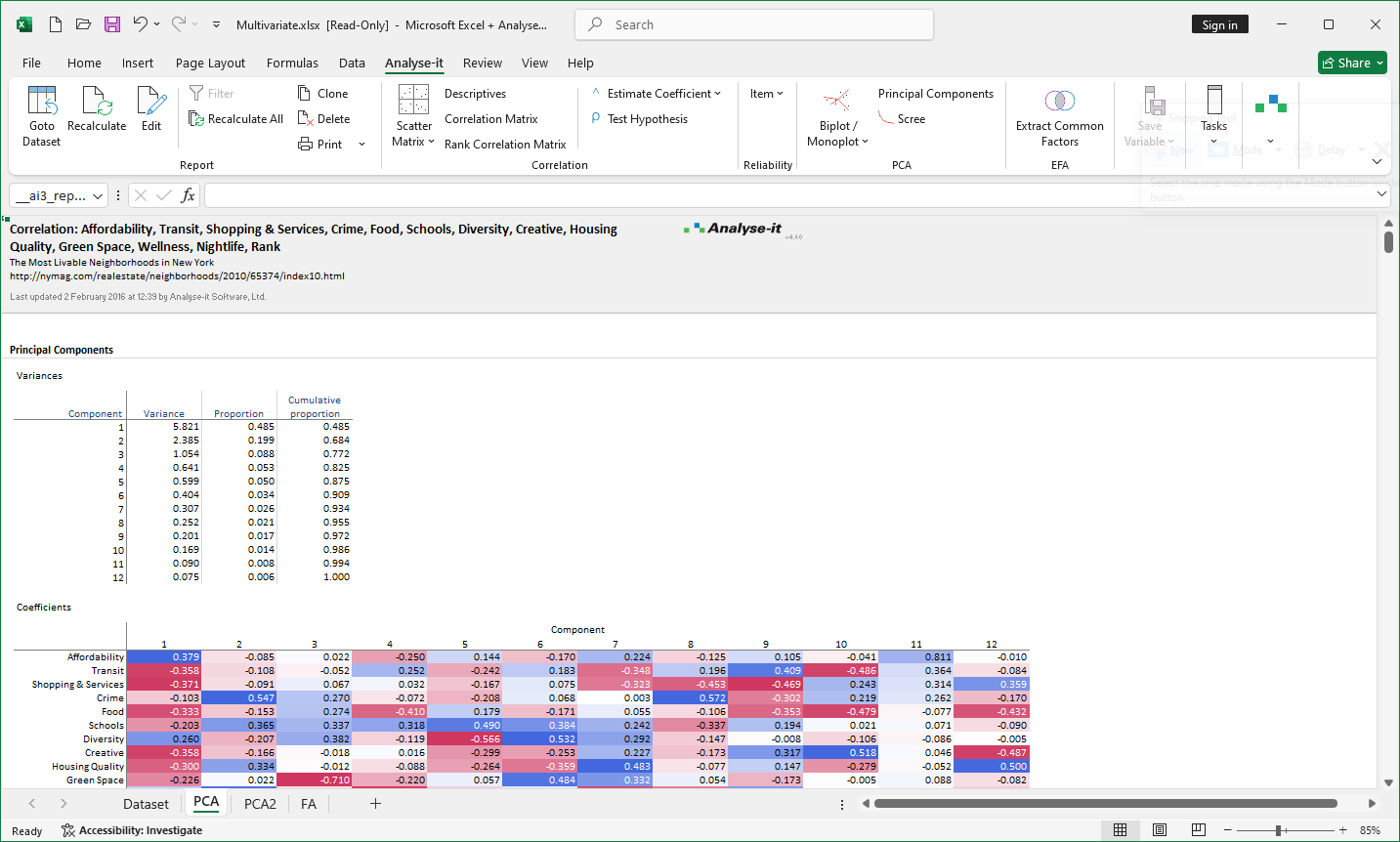Click the Filter funnel button
The image size is (1400, 842).
(x=212, y=94)
